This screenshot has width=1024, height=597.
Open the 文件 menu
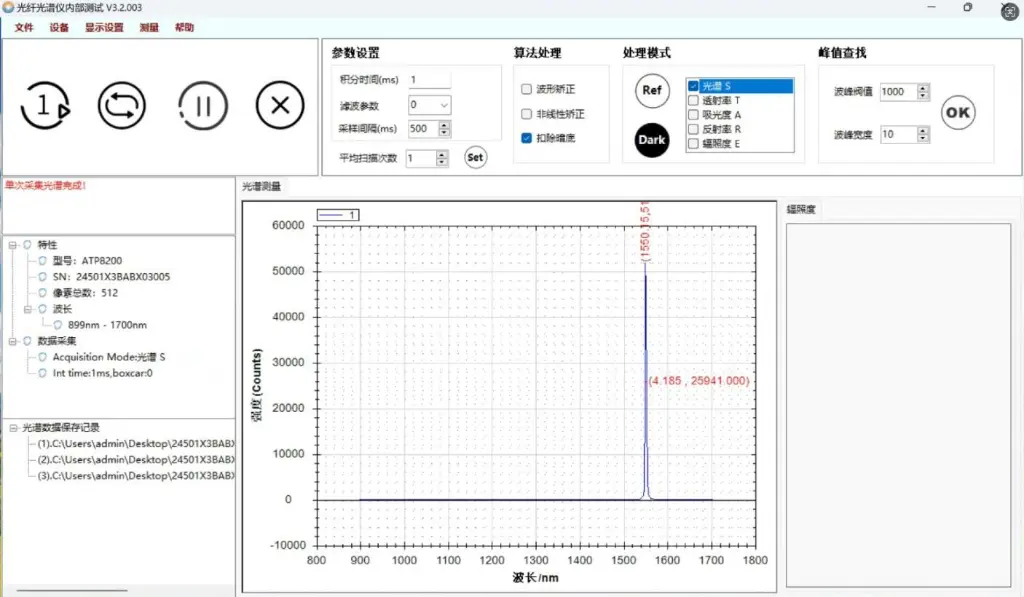[x=24, y=27]
